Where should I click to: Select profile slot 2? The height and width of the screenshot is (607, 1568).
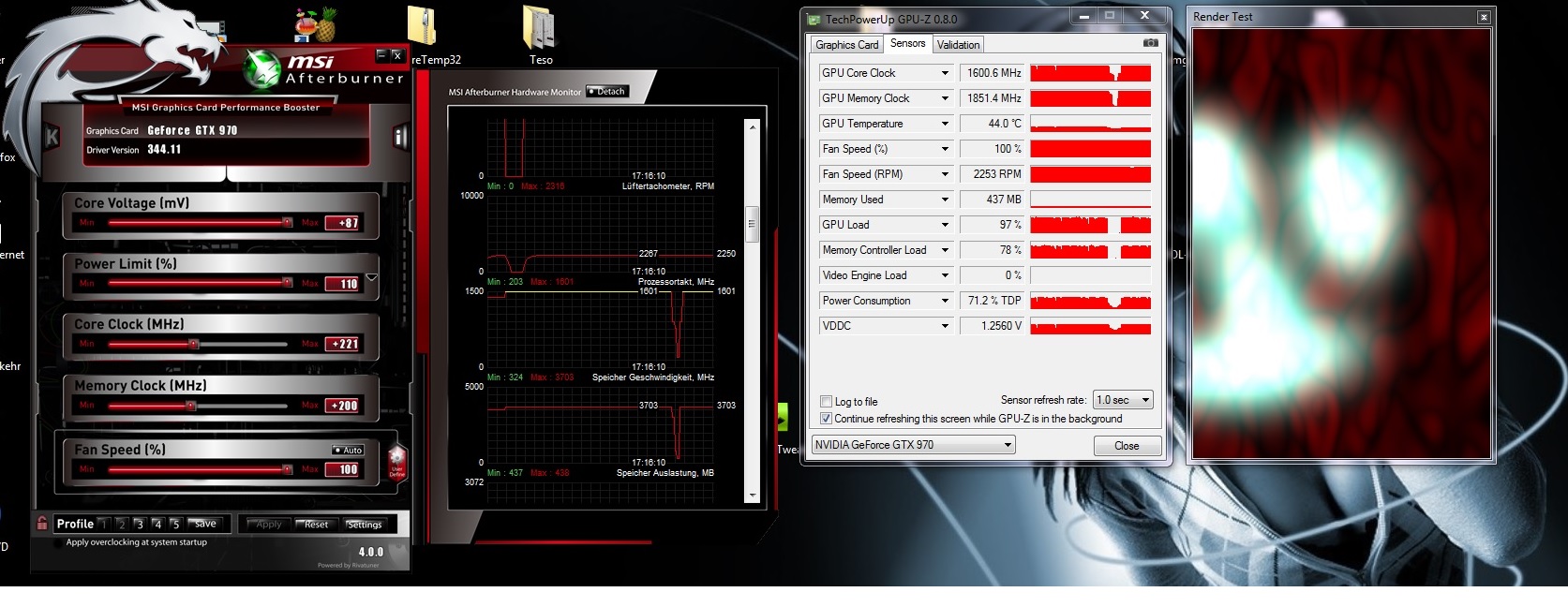pyautogui.click(x=122, y=525)
